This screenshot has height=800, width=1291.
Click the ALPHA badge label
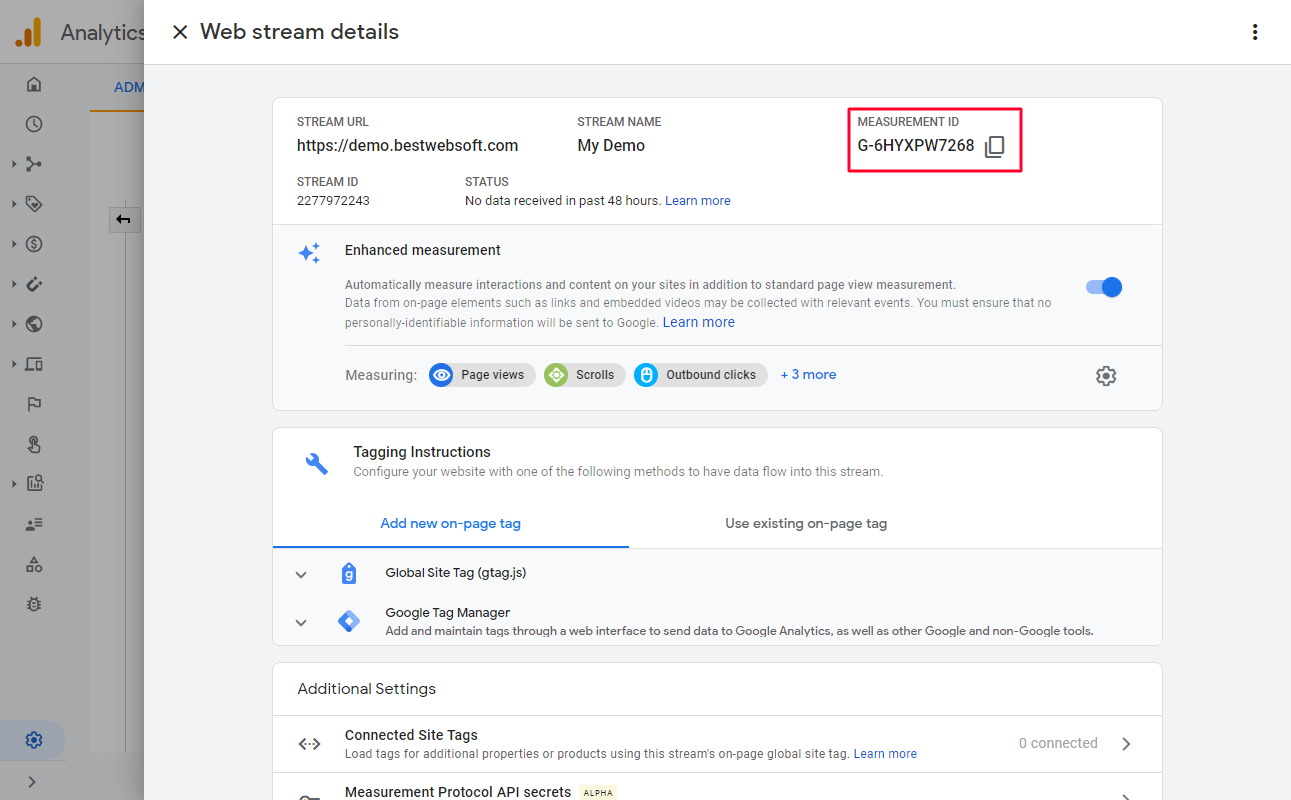[x=598, y=792]
